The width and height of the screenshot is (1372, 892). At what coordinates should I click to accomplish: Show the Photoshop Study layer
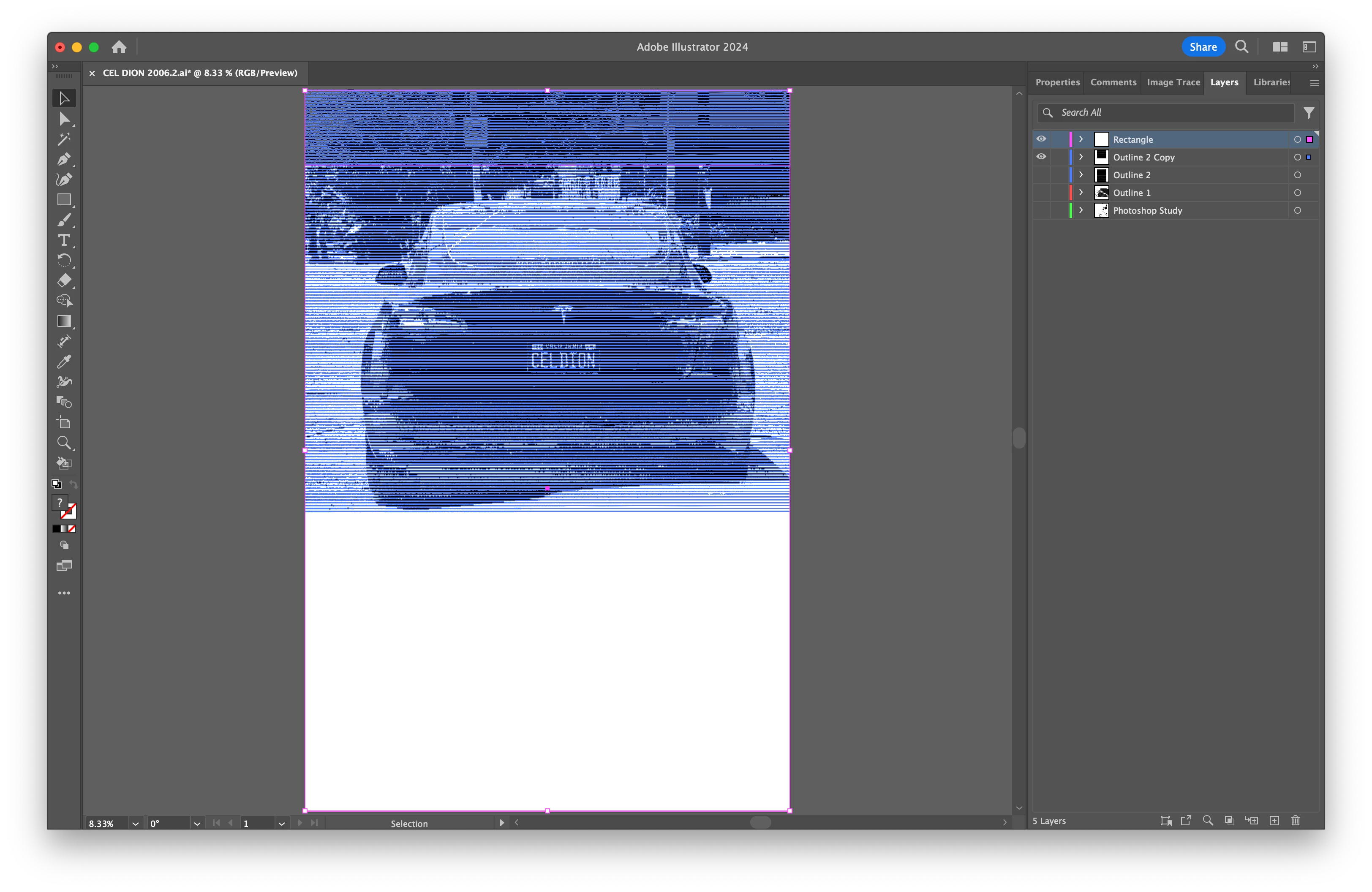coord(1041,210)
